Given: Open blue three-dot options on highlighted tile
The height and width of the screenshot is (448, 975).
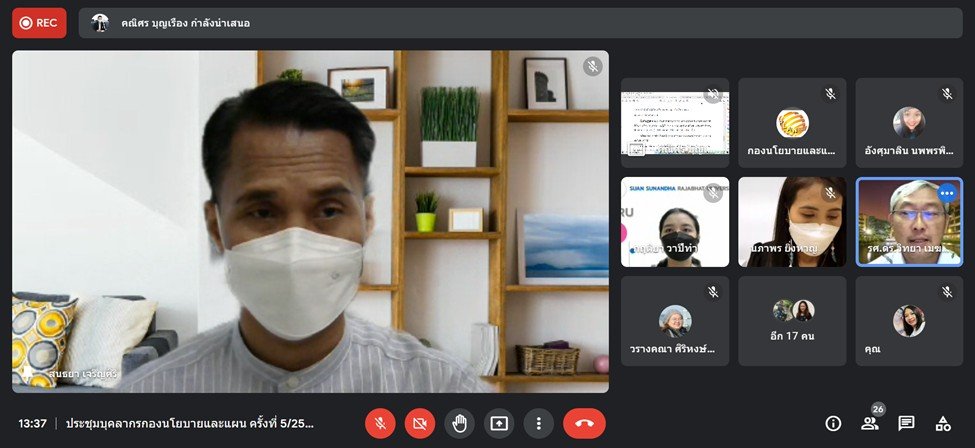Looking at the screenshot, I should (946, 193).
